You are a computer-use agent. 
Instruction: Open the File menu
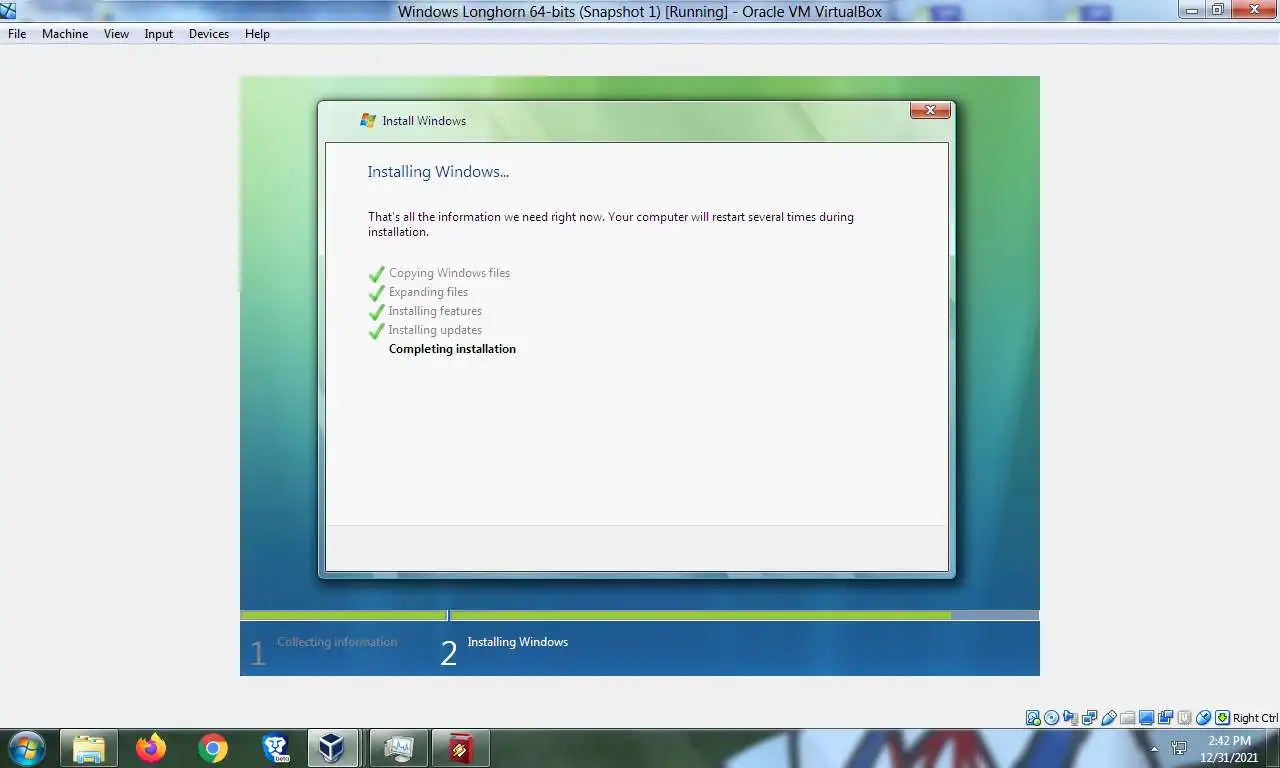[17, 34]
